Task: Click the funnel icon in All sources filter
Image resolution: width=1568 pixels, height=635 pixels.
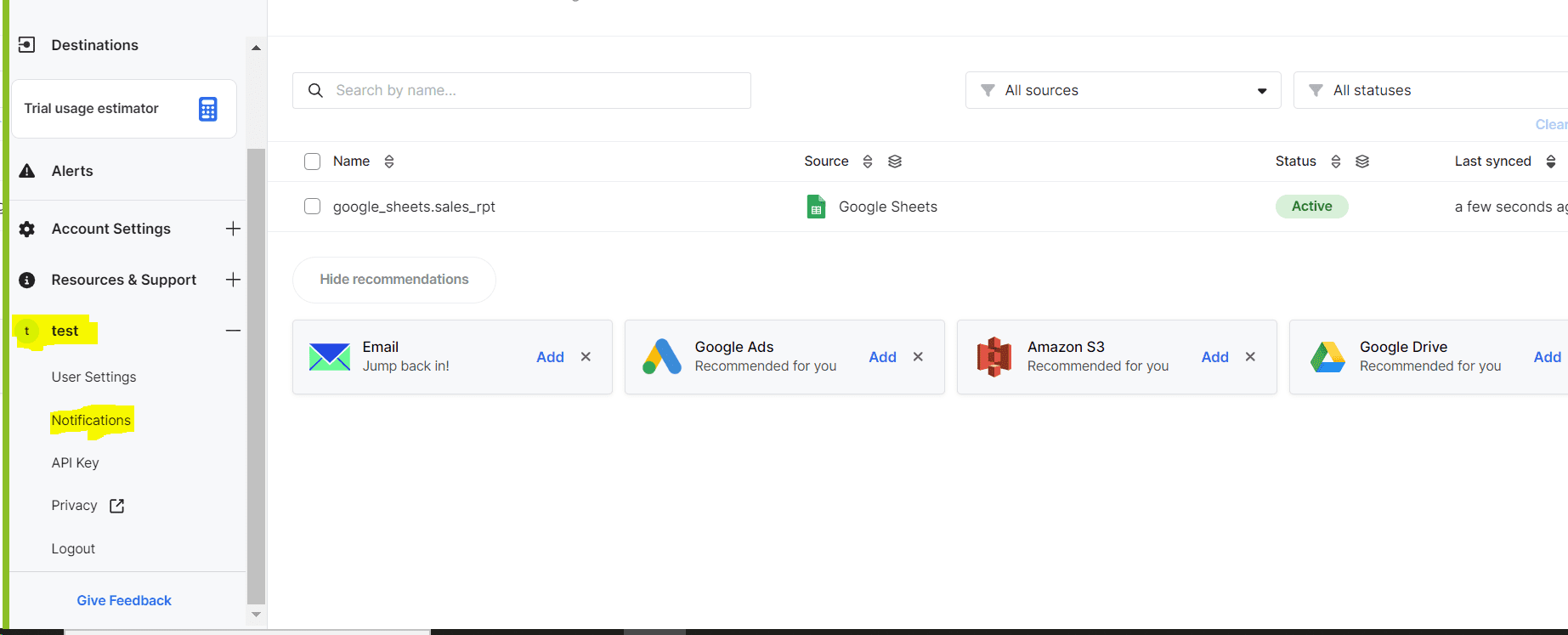Action: point(988,90)
